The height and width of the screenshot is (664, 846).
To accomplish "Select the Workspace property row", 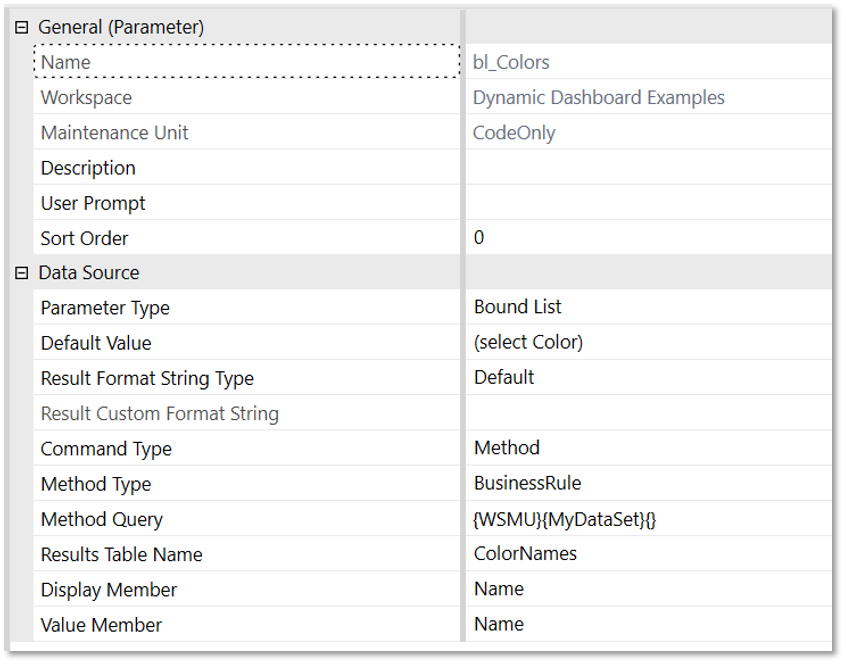I will pyautogui.click(x=86, y=98).
